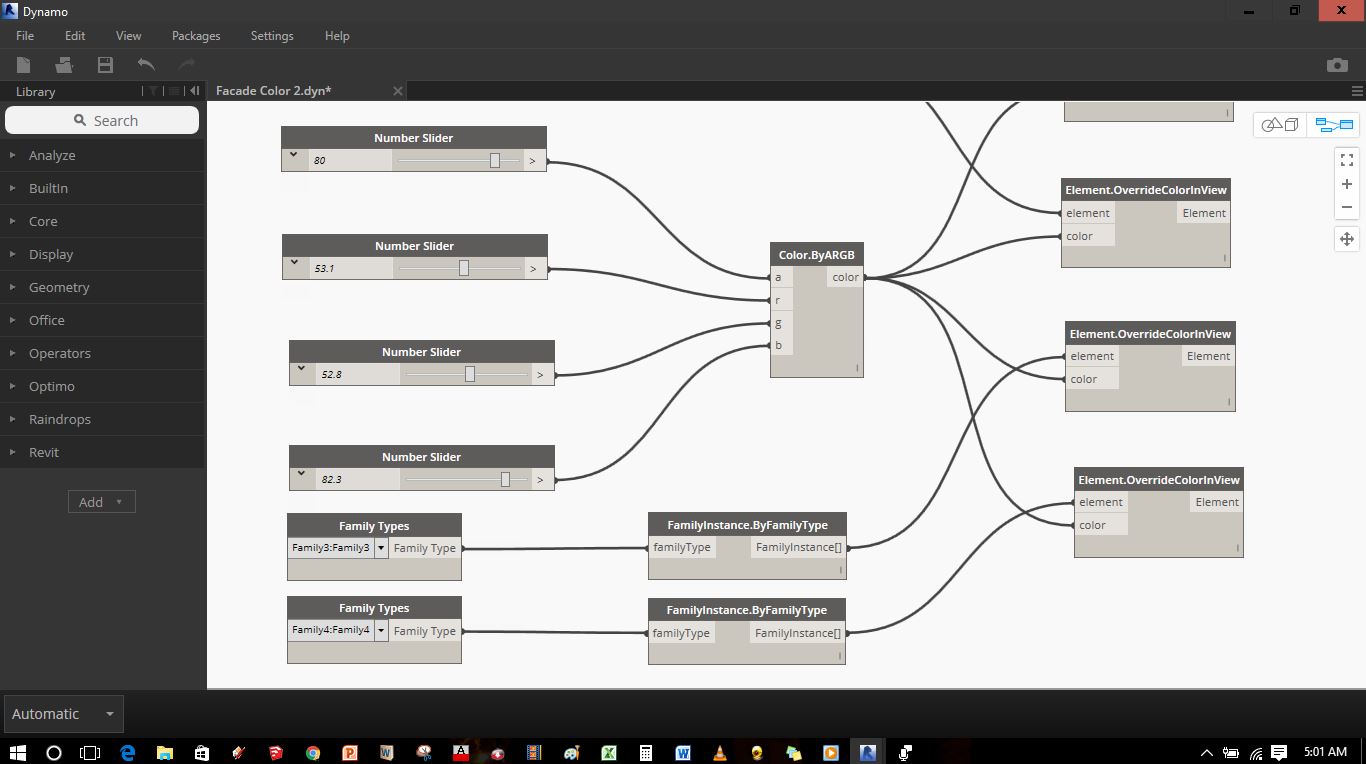Open the Windows Start menu
The image size is (1366, 764).
coord(17,752)
